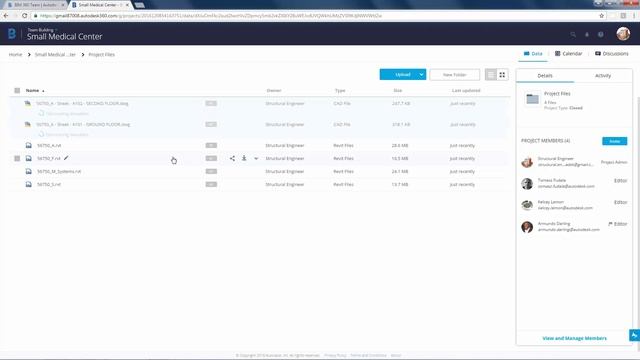Open the file named 56750_M_Systems.rvt
This screenshot has width=640, height=360.
[59, 171]
